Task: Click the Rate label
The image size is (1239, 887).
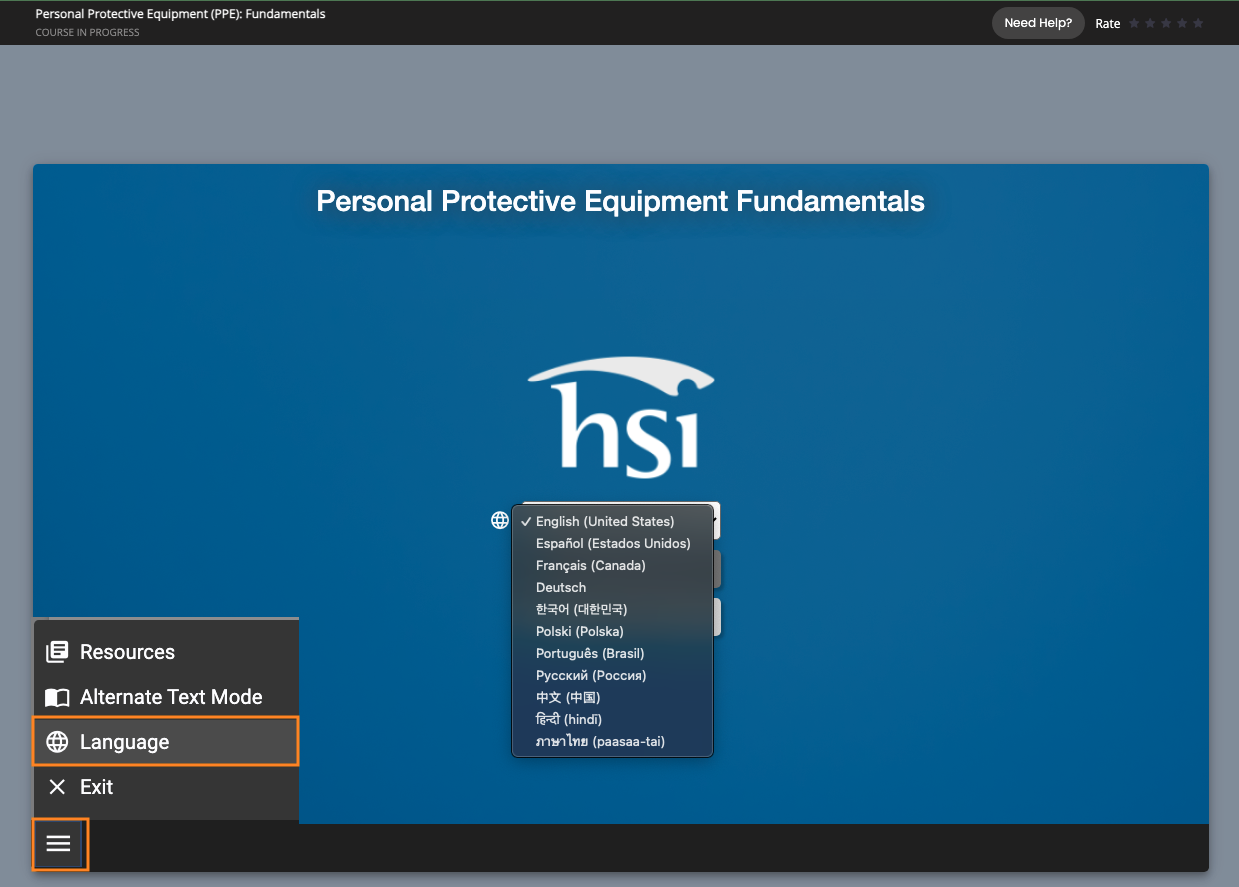Action: point(1108,24)
